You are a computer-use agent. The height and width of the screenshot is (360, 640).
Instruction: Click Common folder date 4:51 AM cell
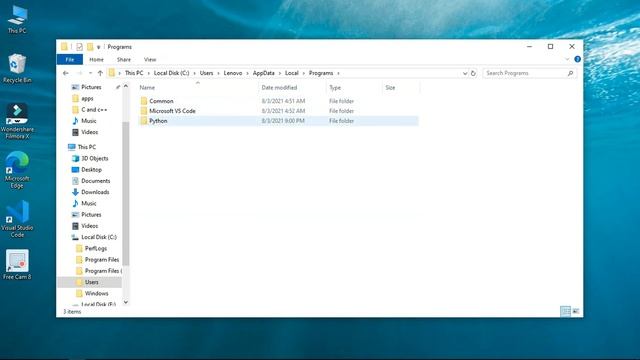[283, 101]
